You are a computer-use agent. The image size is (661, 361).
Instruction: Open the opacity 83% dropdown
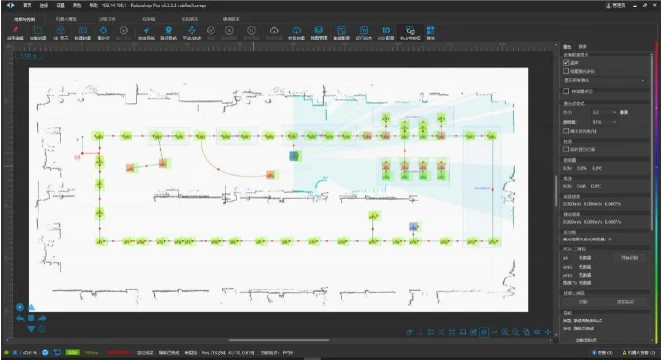pyautogui.click(x=604, y=122)
